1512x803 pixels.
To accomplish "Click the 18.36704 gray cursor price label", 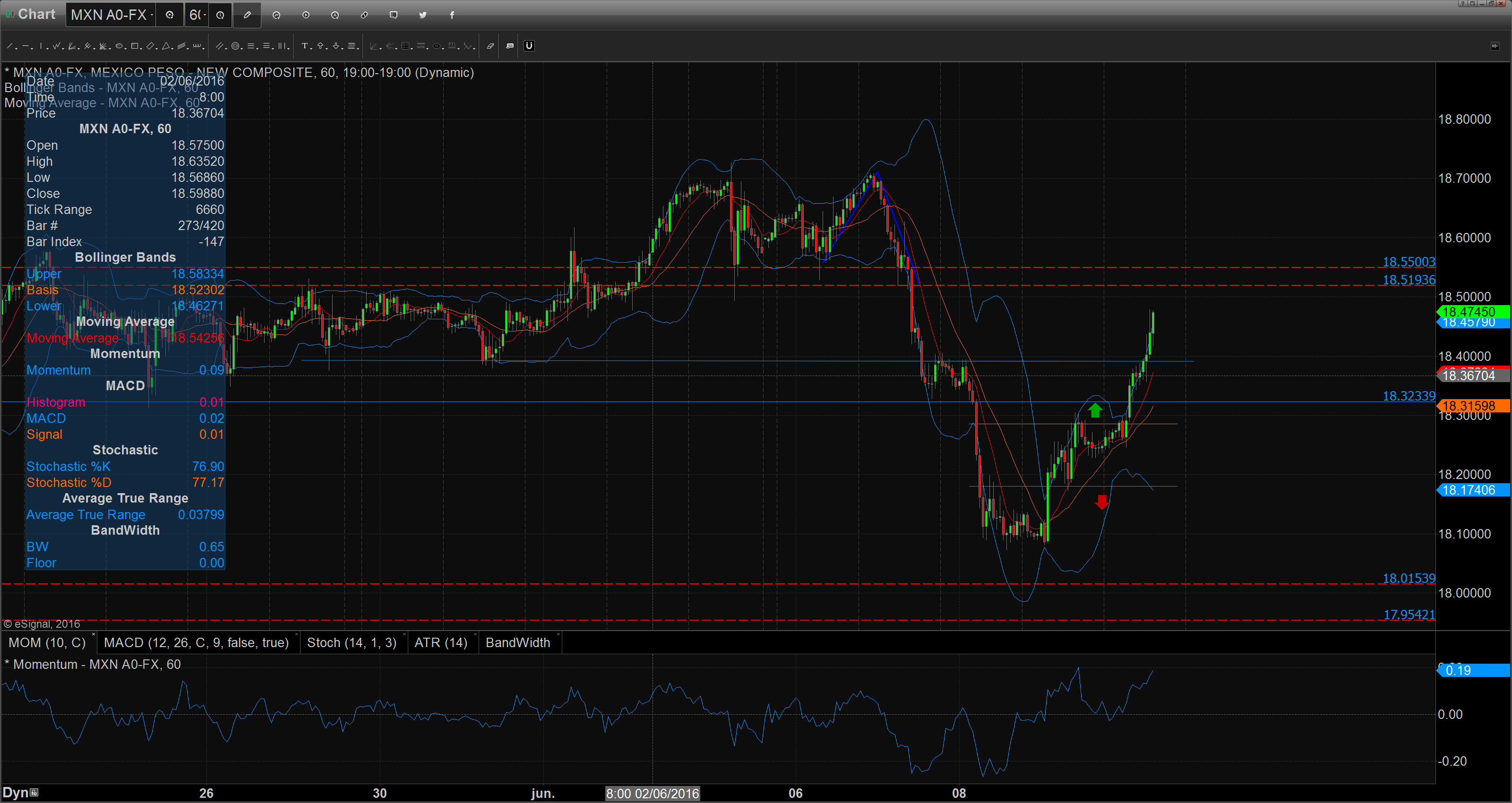I will click(x=1473, y=376).
